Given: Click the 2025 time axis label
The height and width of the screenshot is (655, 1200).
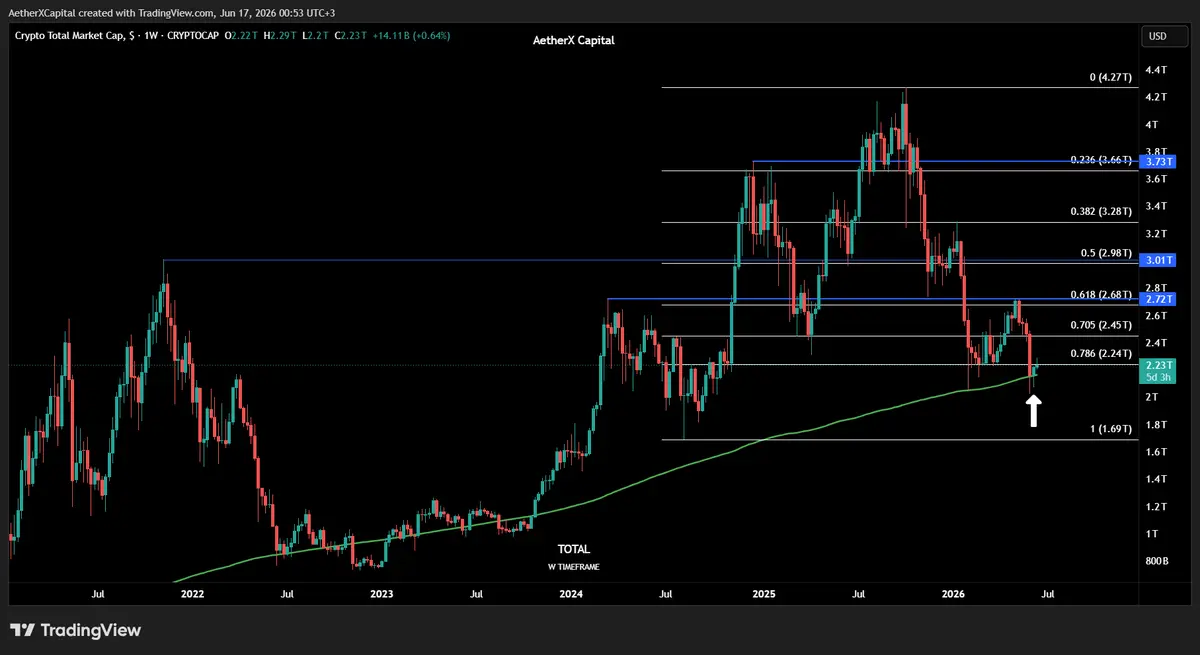Looking at the screenshot, I should coord(764,594).
